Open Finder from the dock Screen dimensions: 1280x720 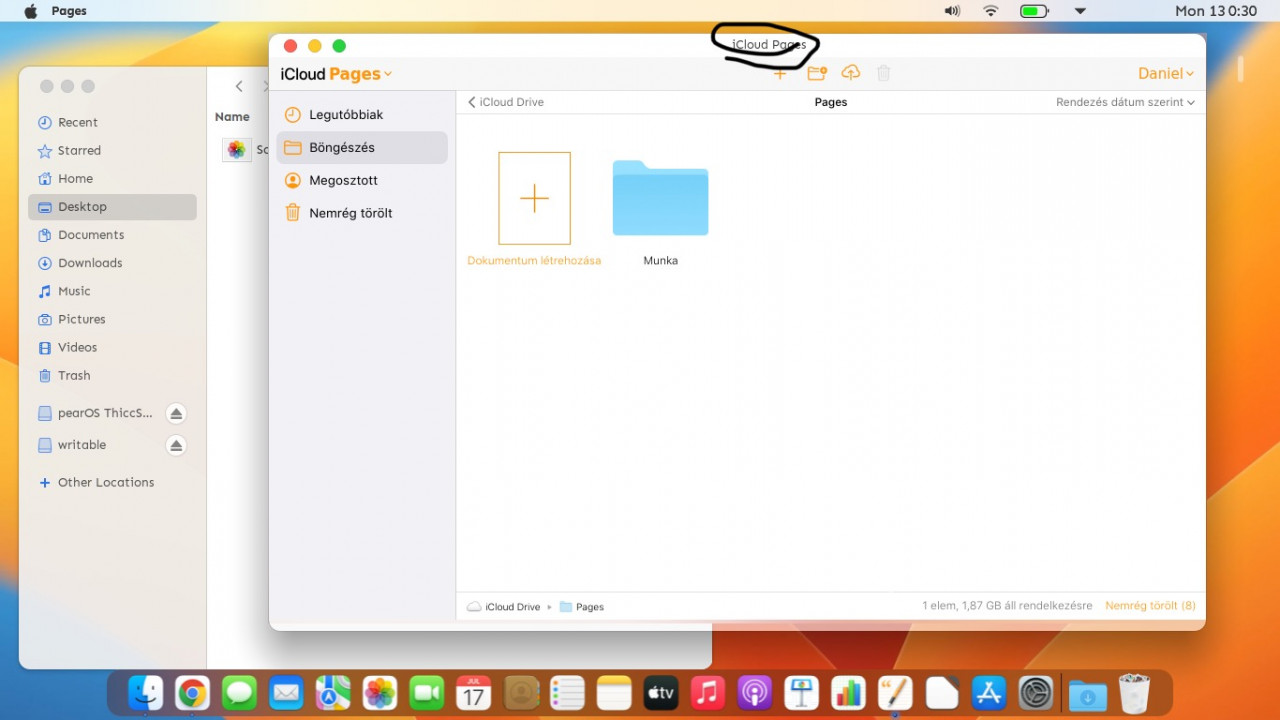click(x=146, y=693)
